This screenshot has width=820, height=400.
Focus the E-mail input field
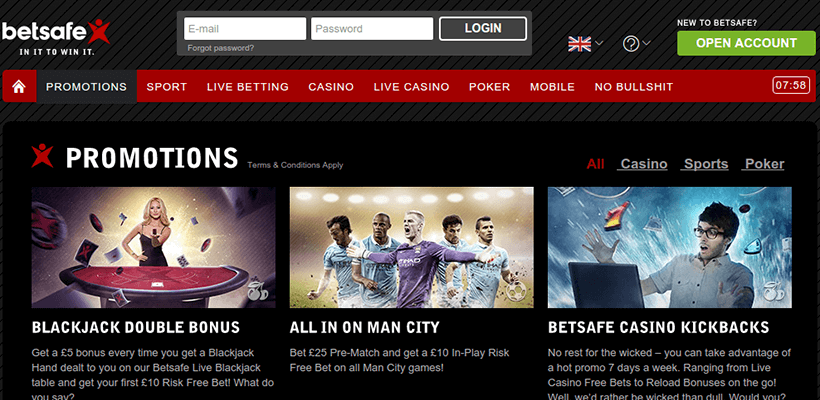tap(245, 29)
